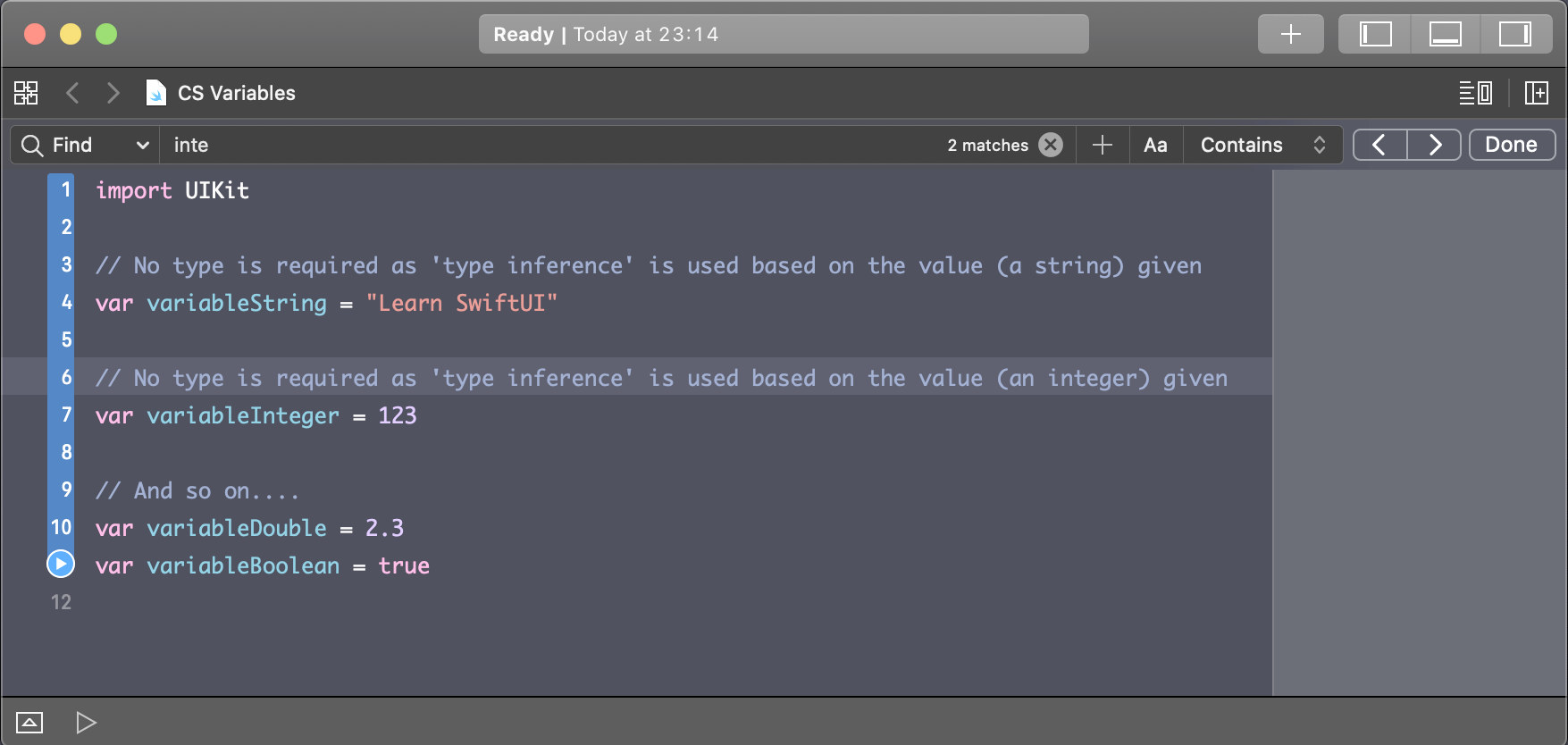1568x745 pixels.
Task: Click the magnifying glass search icon
Action: pos(32,145)
